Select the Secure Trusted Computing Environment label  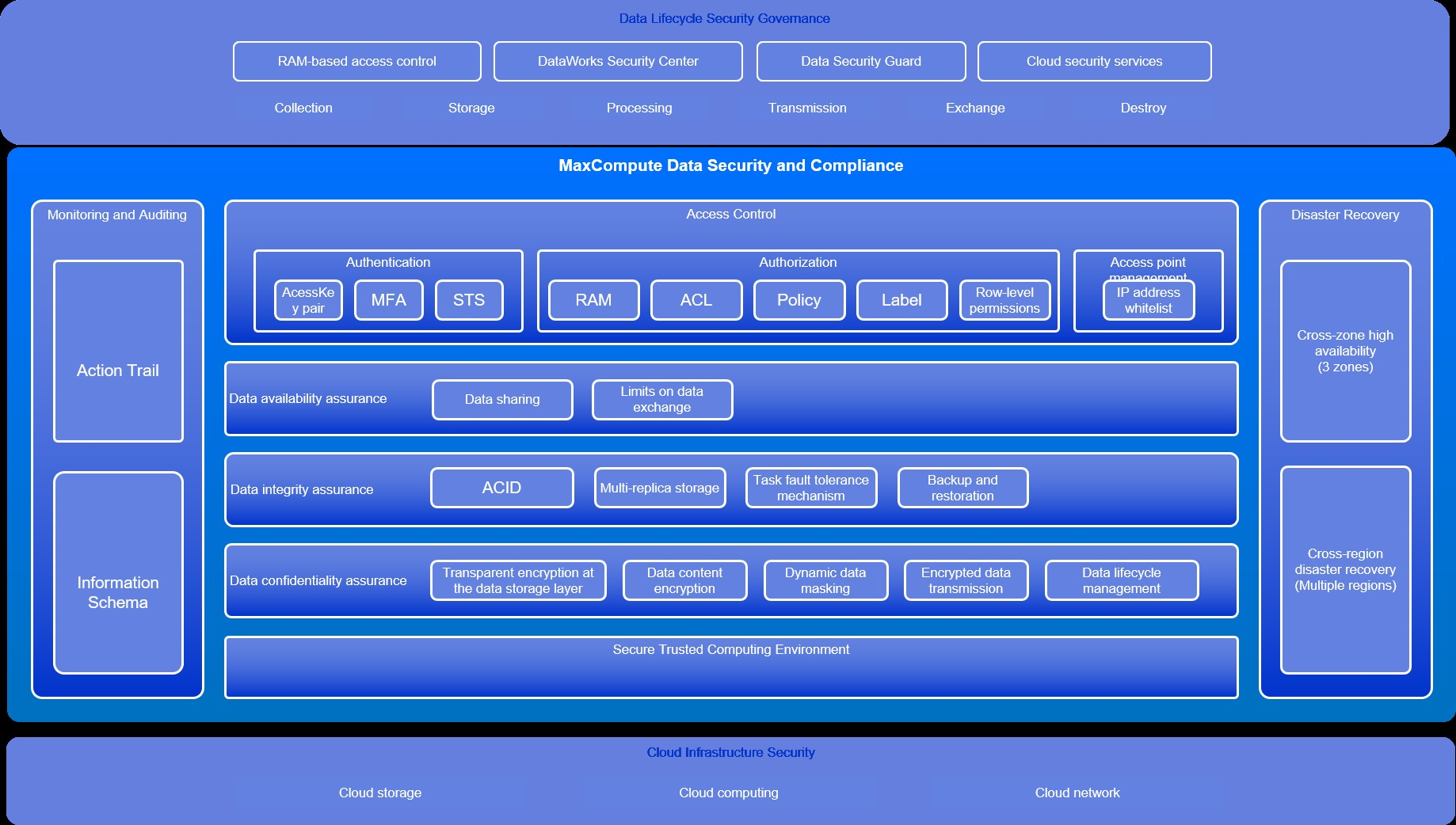click(x=731, y=649)
